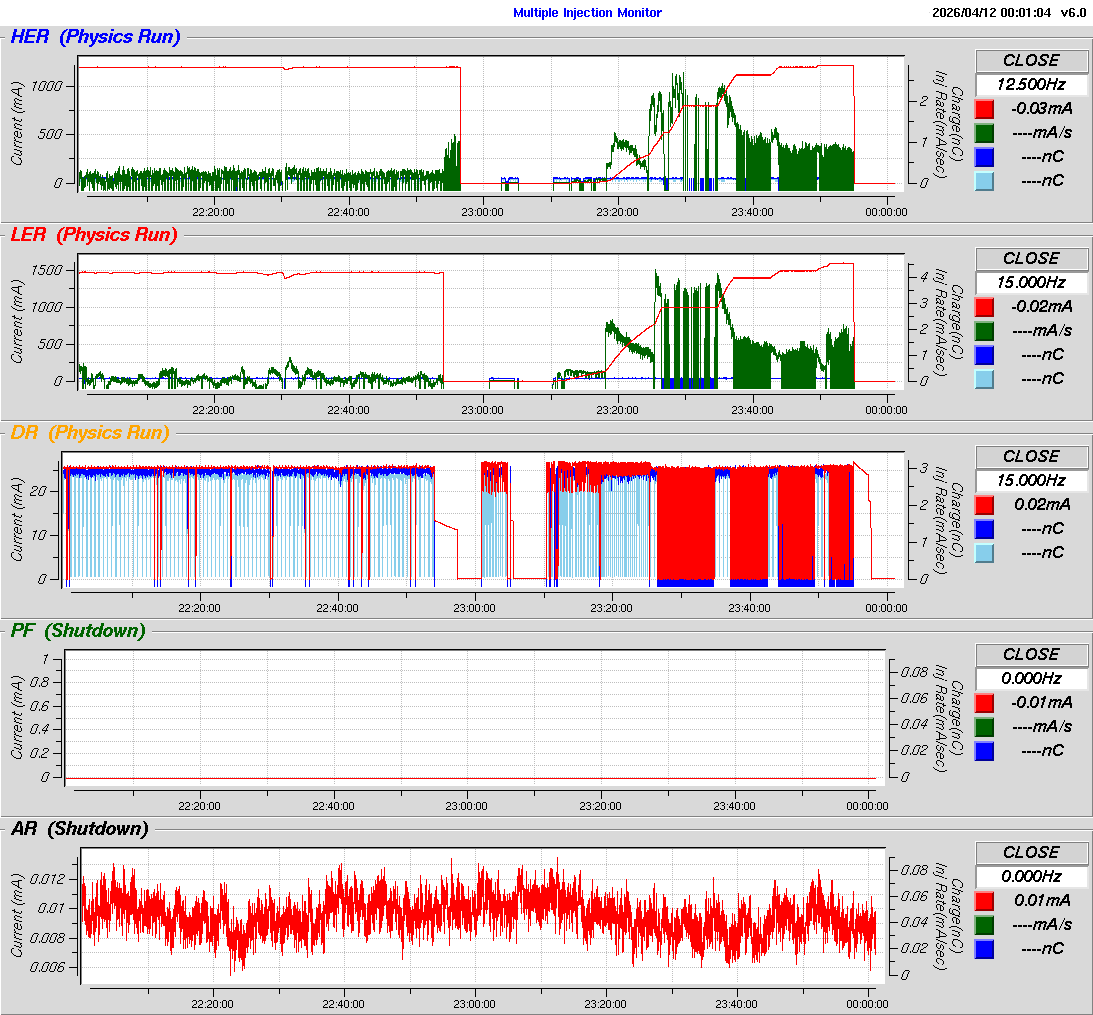Click the light blue swatch in DR legend

[x=984, y=553]
